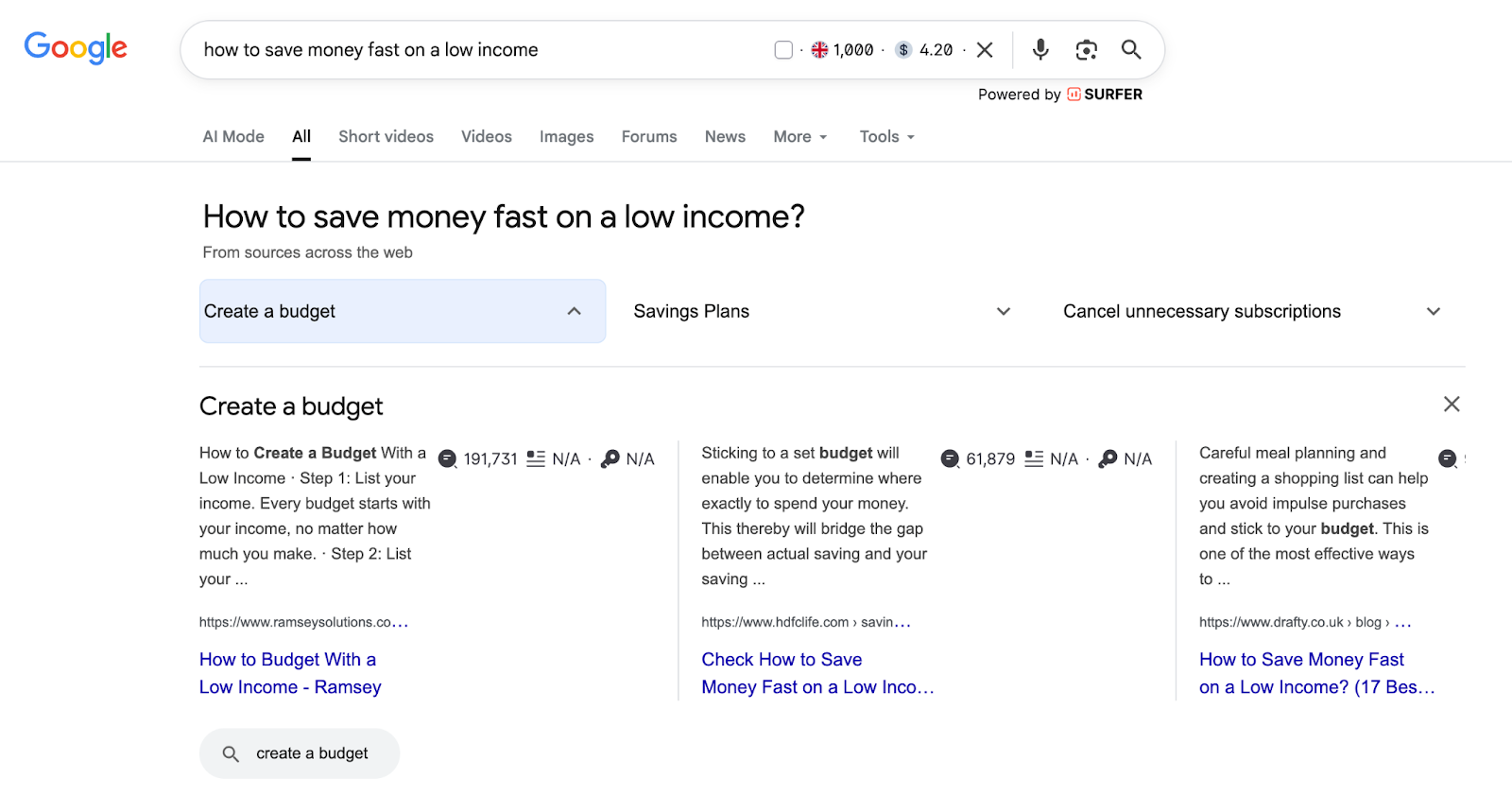Click the 61,879 traffic number
Image resolution: width=1512 pixels, height=795 pixels.
tap(990, 458)
